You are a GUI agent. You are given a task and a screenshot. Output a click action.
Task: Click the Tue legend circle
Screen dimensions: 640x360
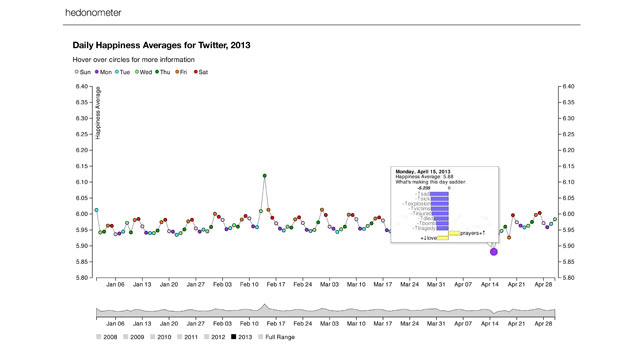coord(117,72)
